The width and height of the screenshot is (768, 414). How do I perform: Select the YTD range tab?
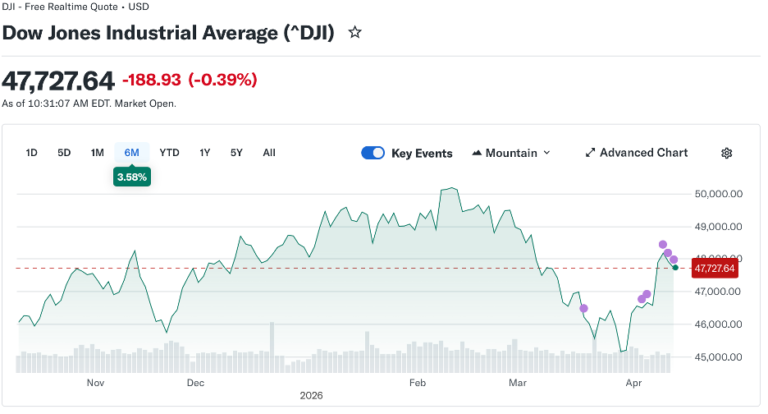tap(170, 153)
